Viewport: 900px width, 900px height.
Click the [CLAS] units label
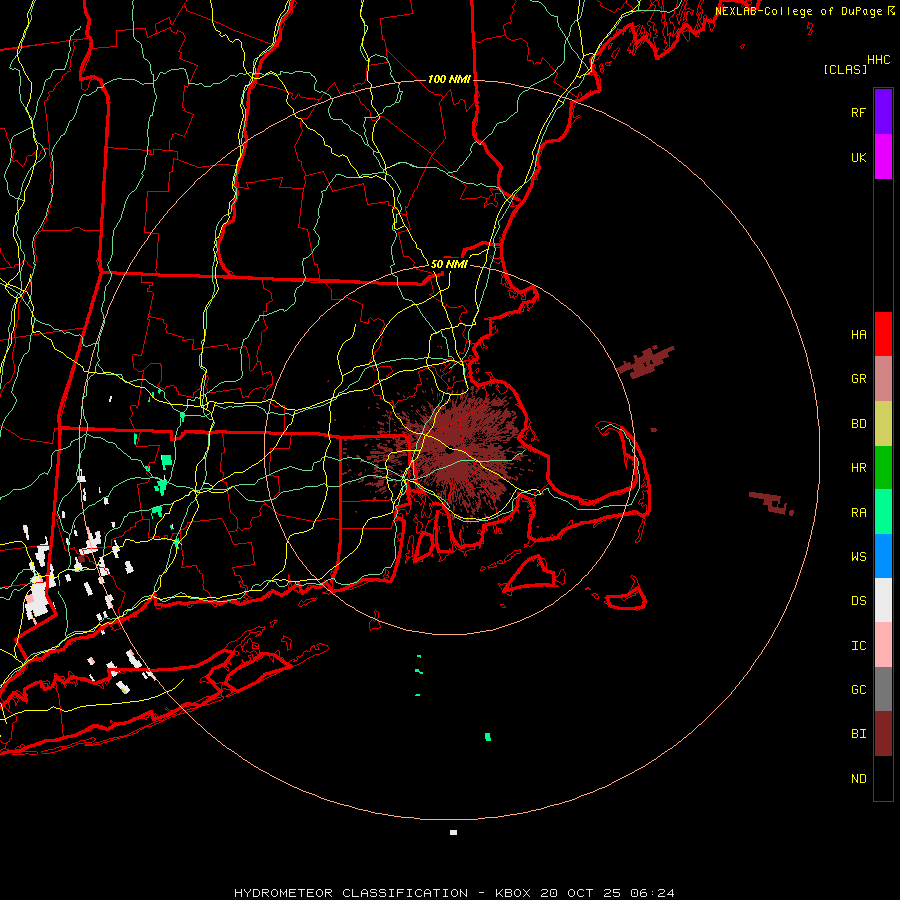845,70
